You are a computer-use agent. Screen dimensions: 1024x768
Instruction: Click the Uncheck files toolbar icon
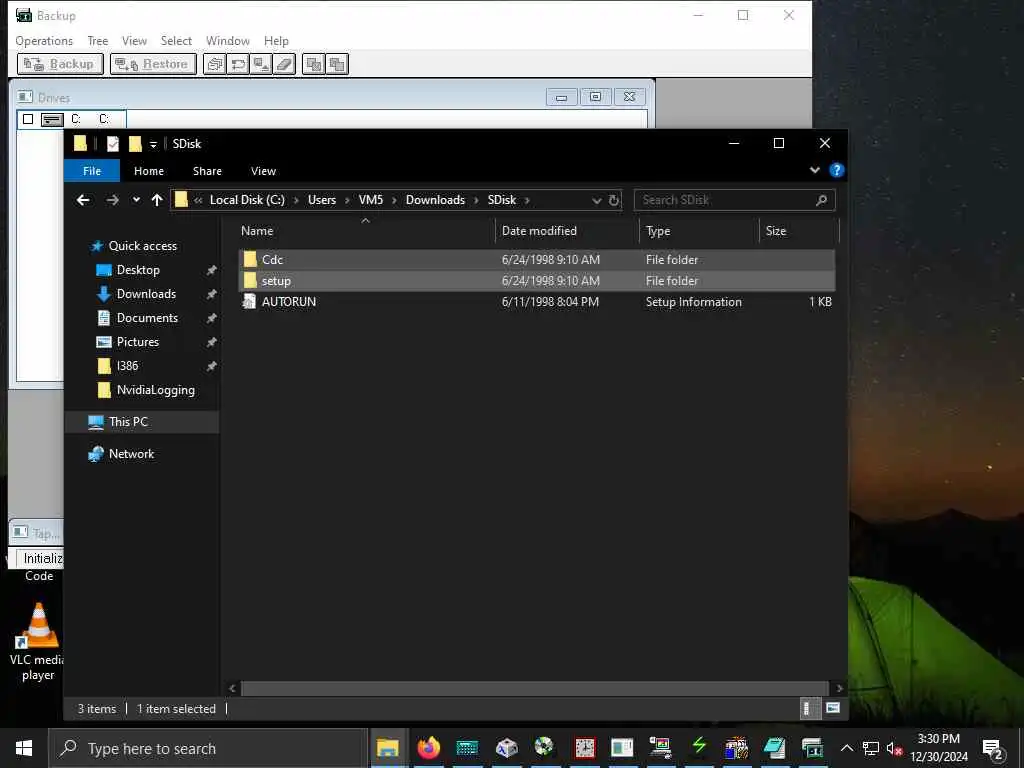[337, 64]
